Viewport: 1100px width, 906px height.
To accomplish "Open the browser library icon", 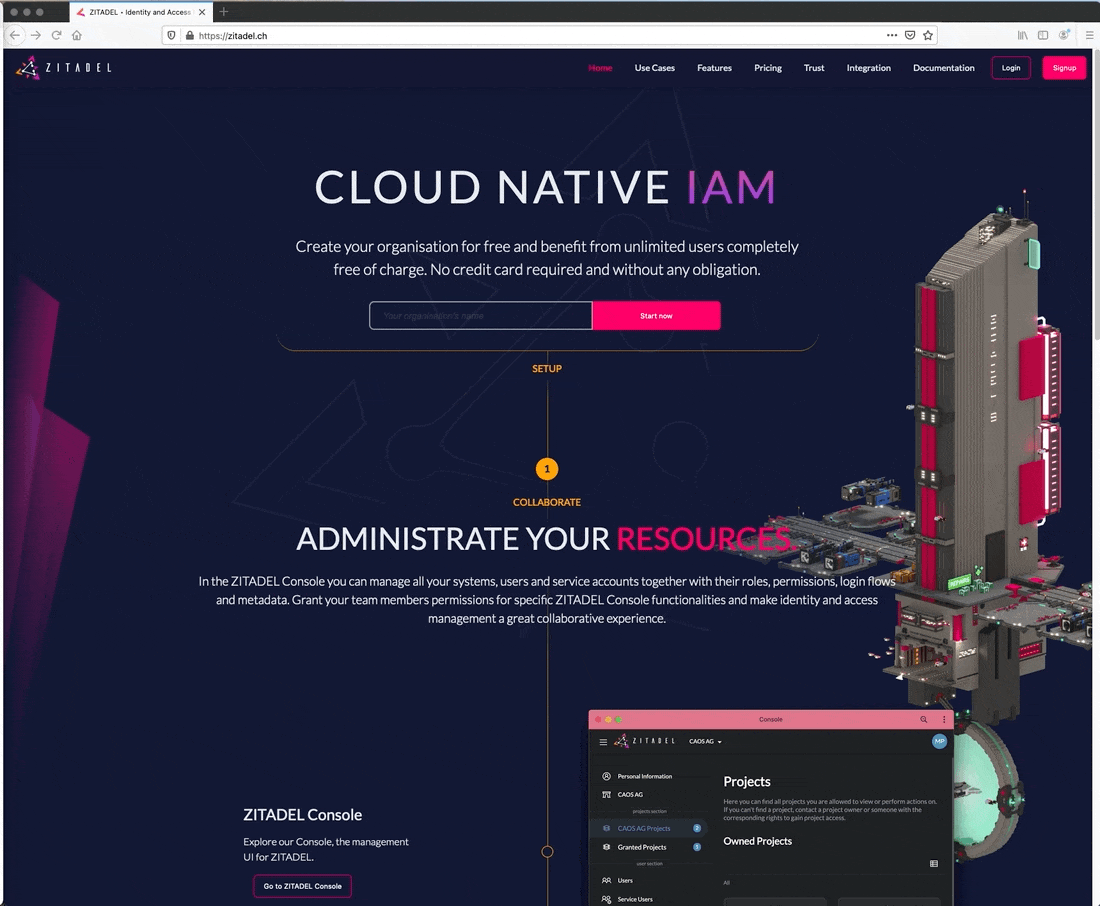I will [x=1022, y=35].
